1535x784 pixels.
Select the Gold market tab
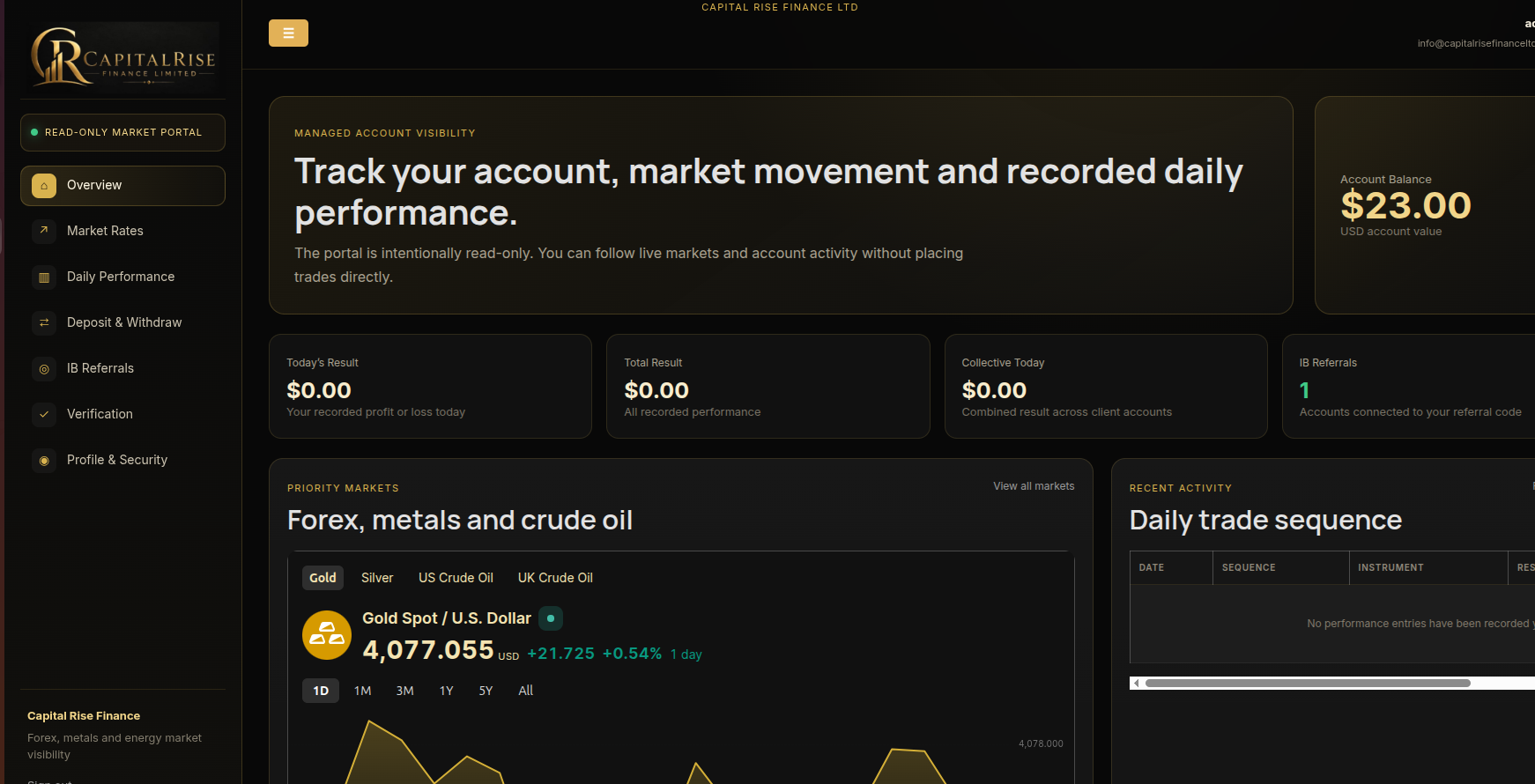coord(323,578)
